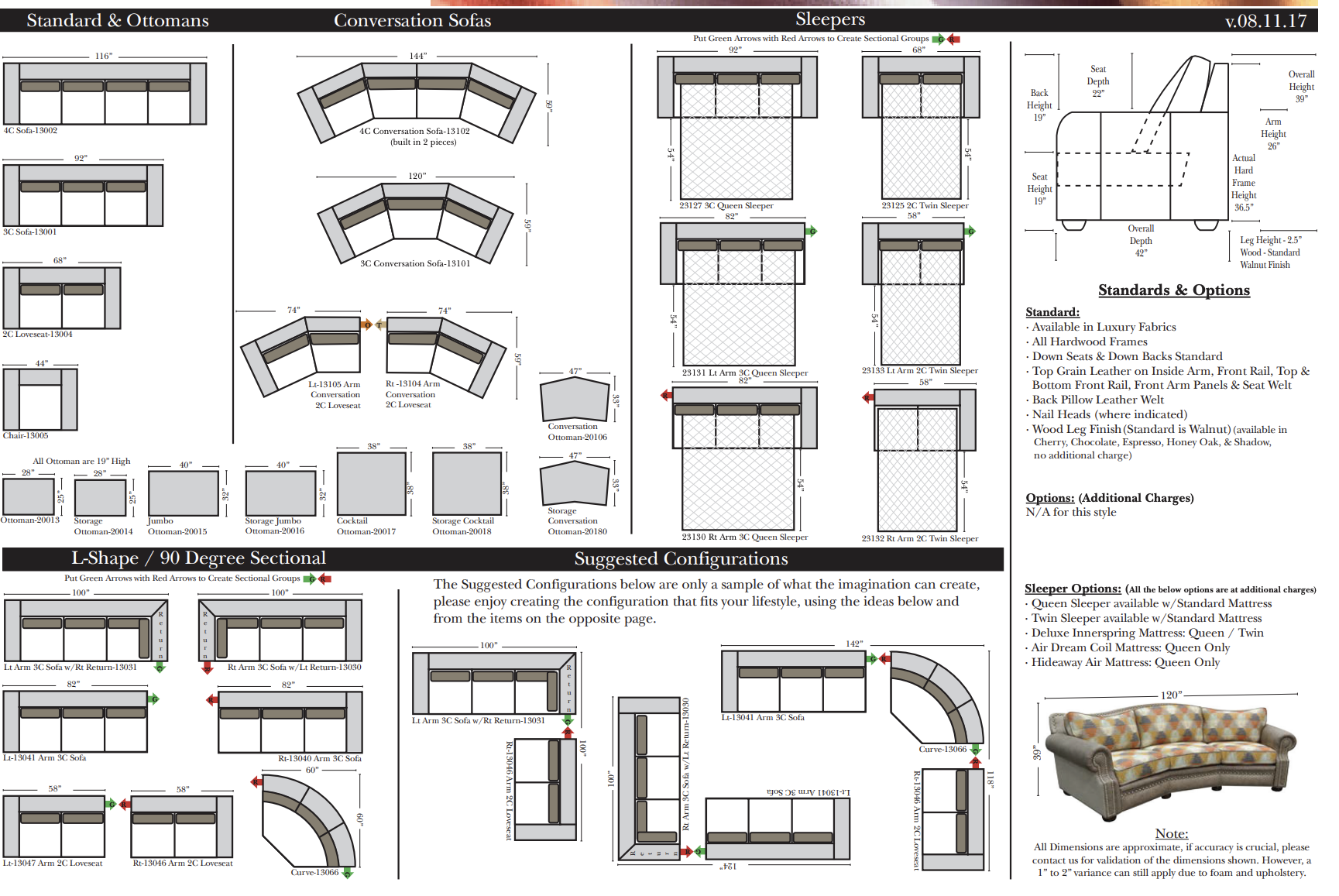Click the green arrow icon in Sleepers header note
This screenshot has height=896, width=1339.
click(939, 39)
